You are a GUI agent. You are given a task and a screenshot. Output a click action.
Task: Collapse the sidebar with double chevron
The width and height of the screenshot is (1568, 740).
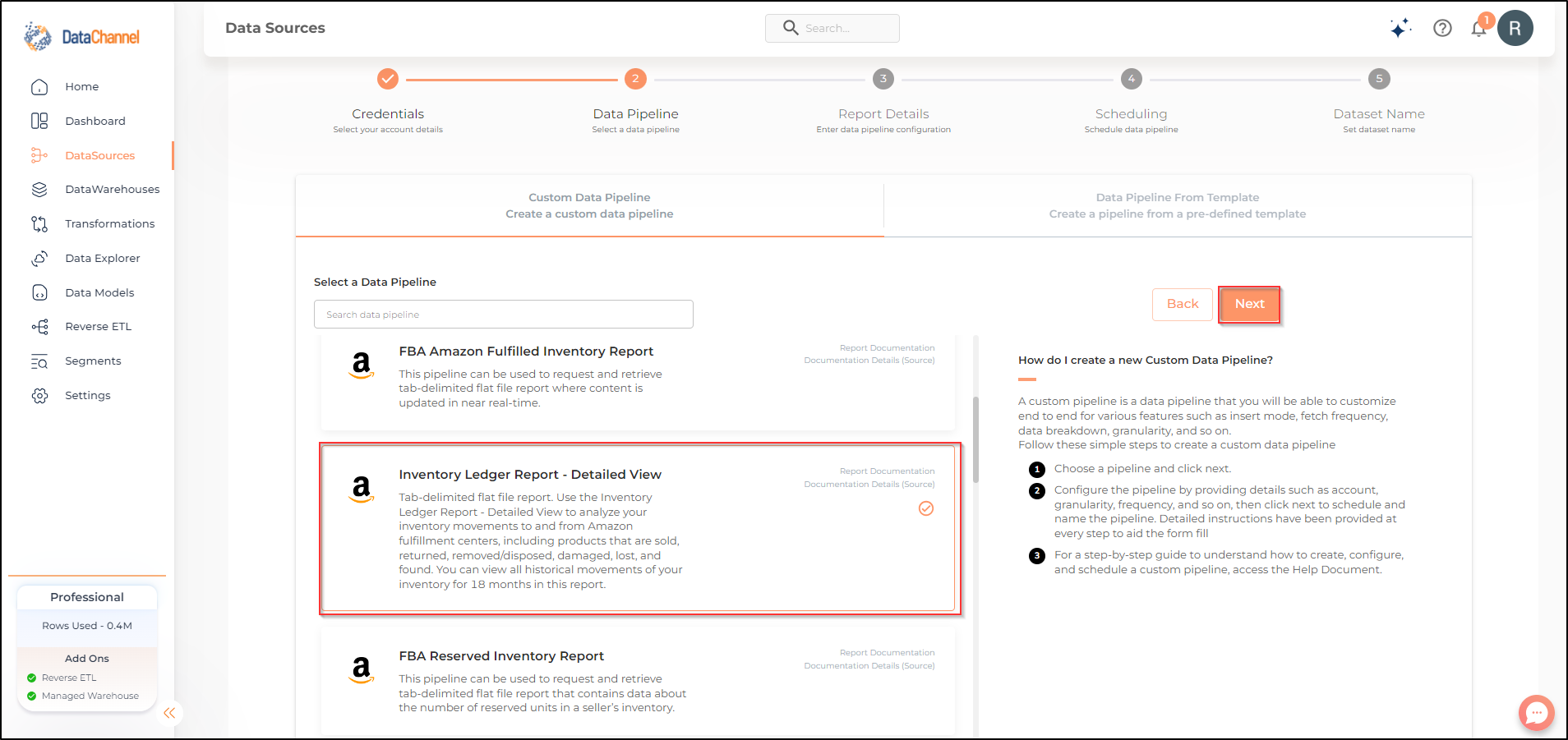click(169, 713)
